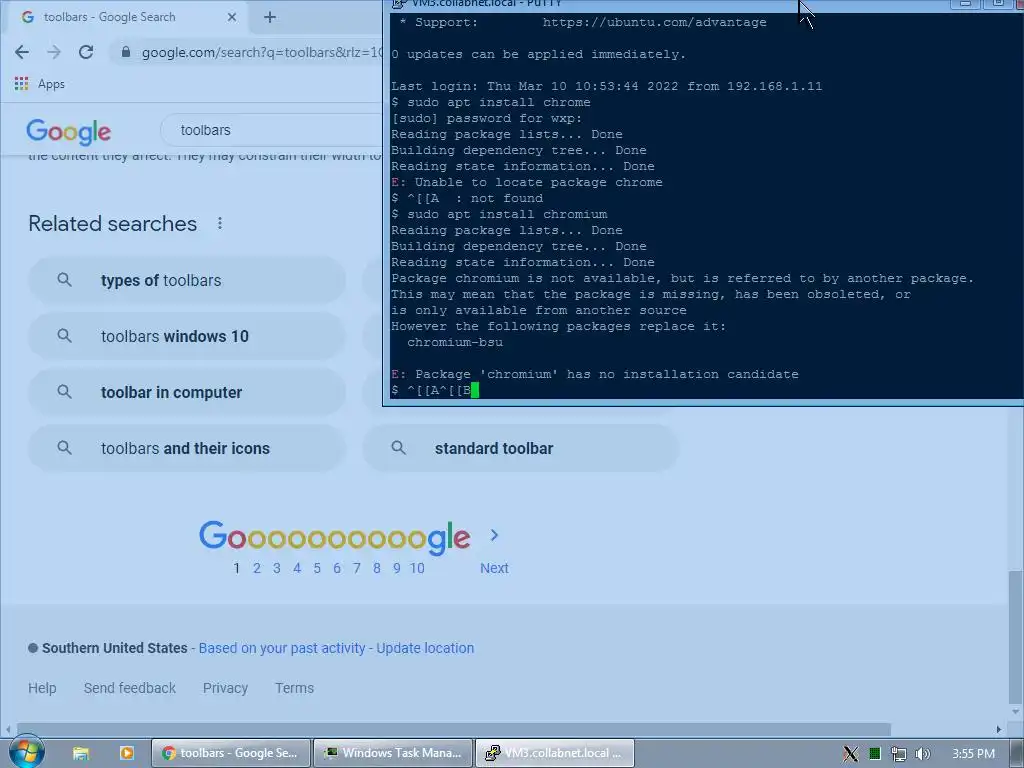This screenshot has width=1024, height=768.
Task: Open the Apps grid shortcut in bookmarks bar
Action: 39,84
